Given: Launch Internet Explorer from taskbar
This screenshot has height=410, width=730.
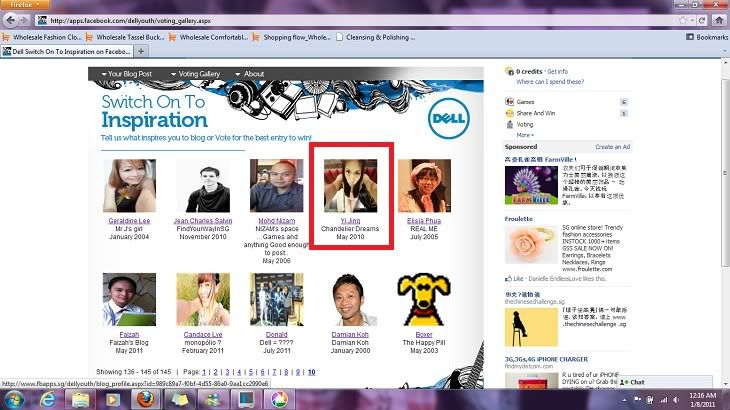Looking at the screenshot, I should pyautogui.click(x=47, y=400).
